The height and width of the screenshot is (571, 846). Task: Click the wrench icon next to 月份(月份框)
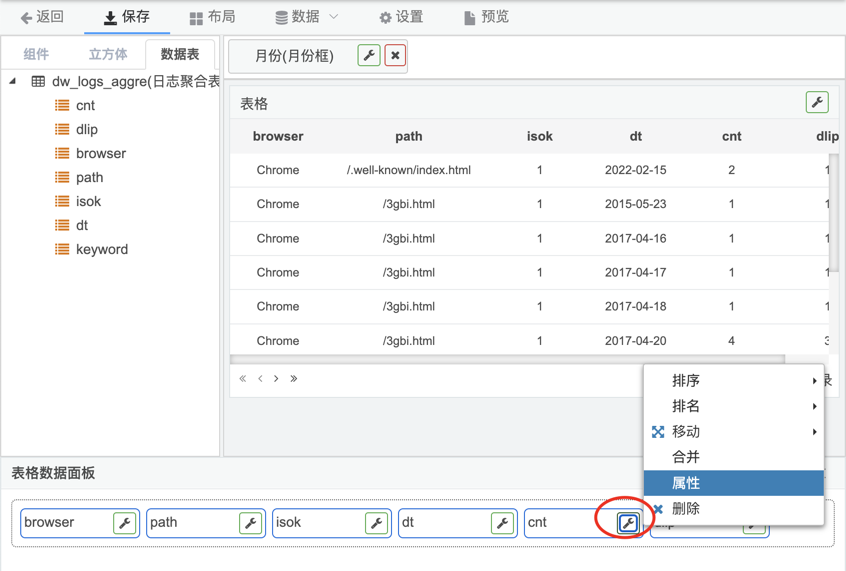click(369, 56)
